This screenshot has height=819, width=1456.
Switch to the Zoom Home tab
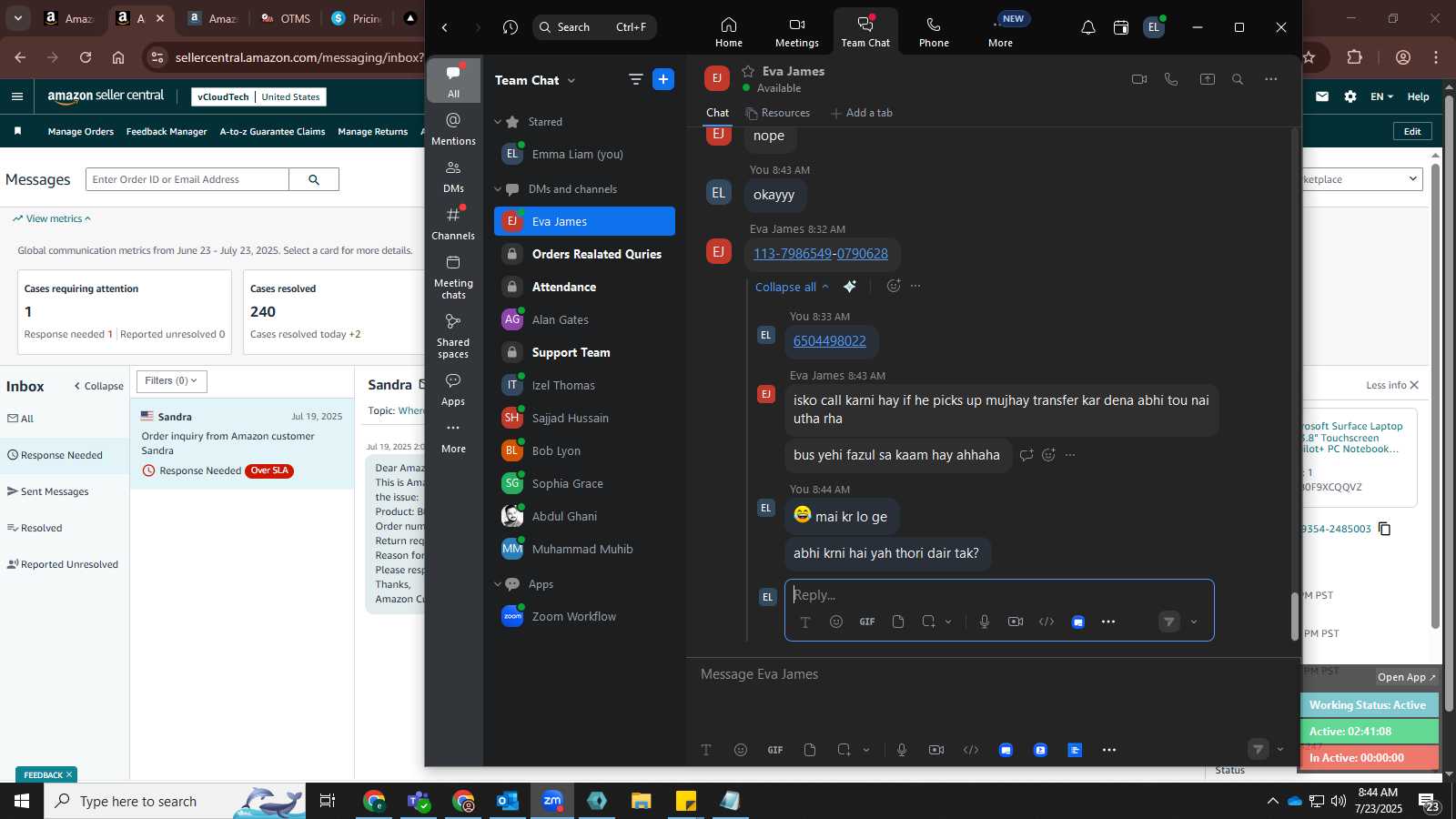[x=728, y=32]
